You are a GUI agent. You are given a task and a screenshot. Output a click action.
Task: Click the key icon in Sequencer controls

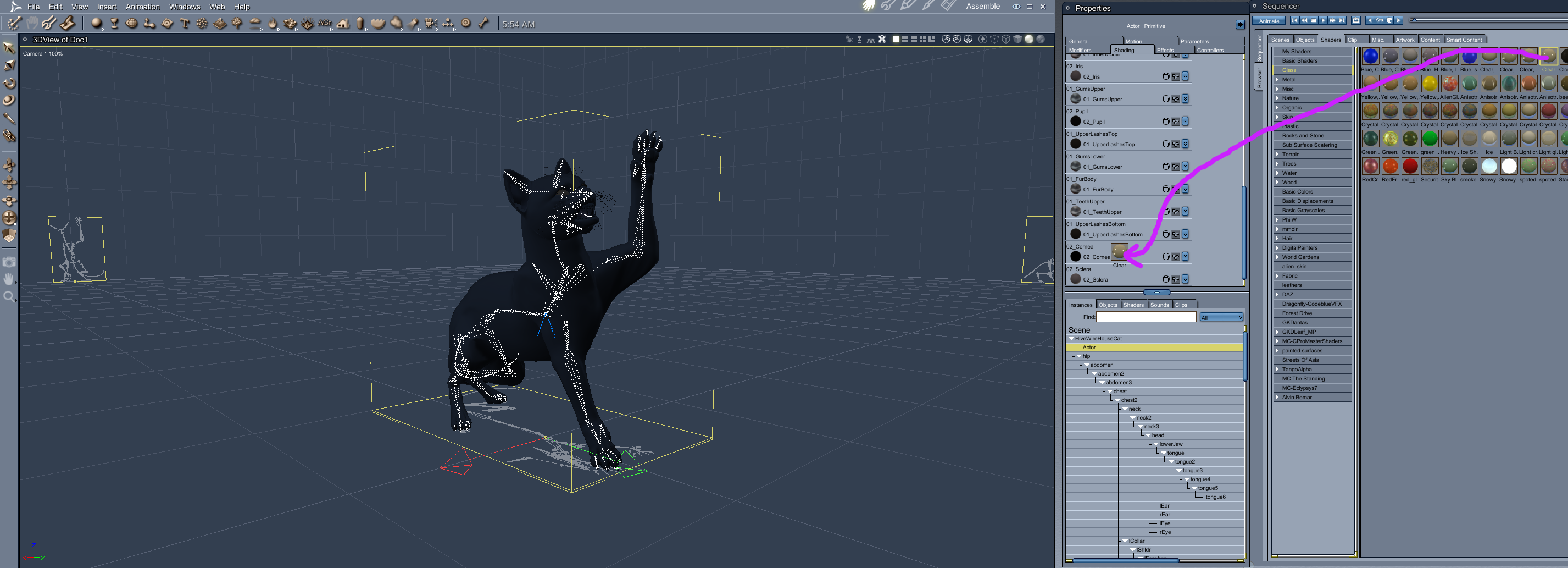tap(1380, 21)
